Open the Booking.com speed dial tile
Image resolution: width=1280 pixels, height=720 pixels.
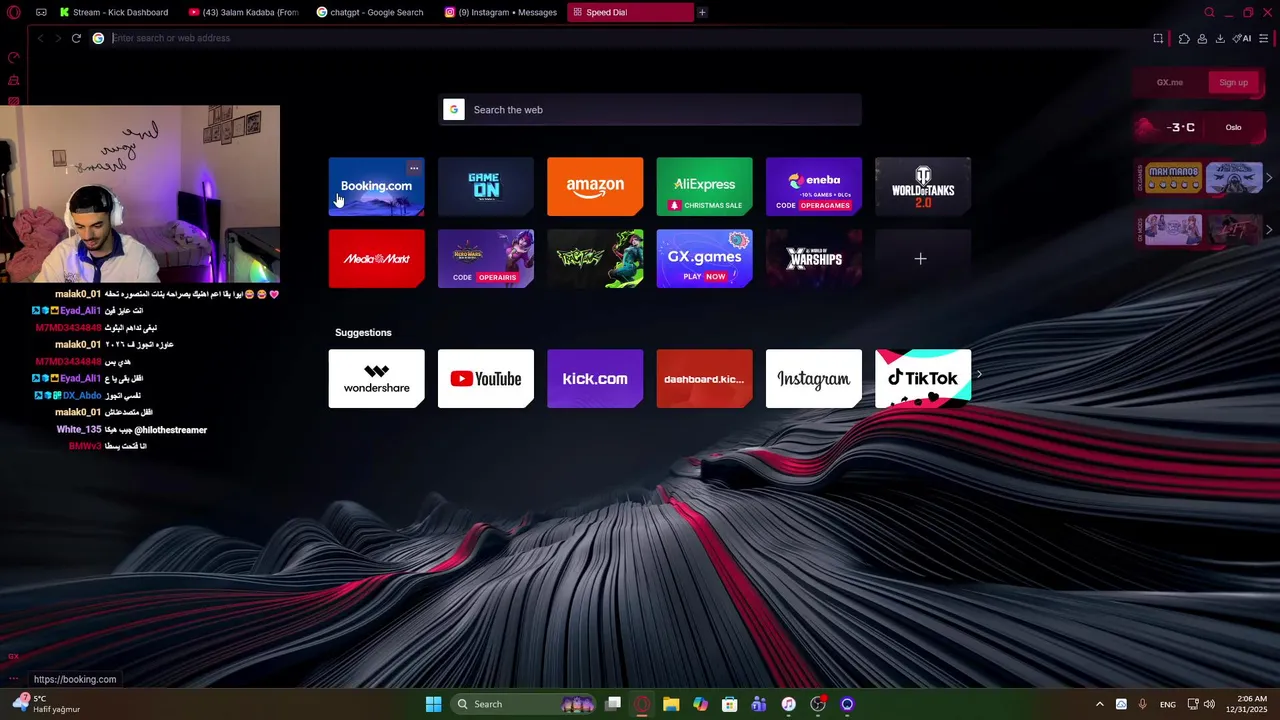click(376, 186)
